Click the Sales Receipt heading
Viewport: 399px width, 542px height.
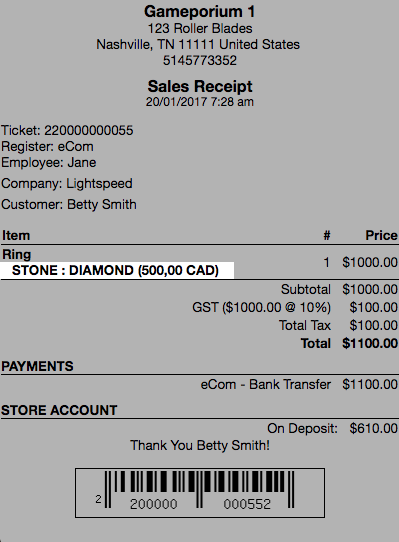click(200, 86)
